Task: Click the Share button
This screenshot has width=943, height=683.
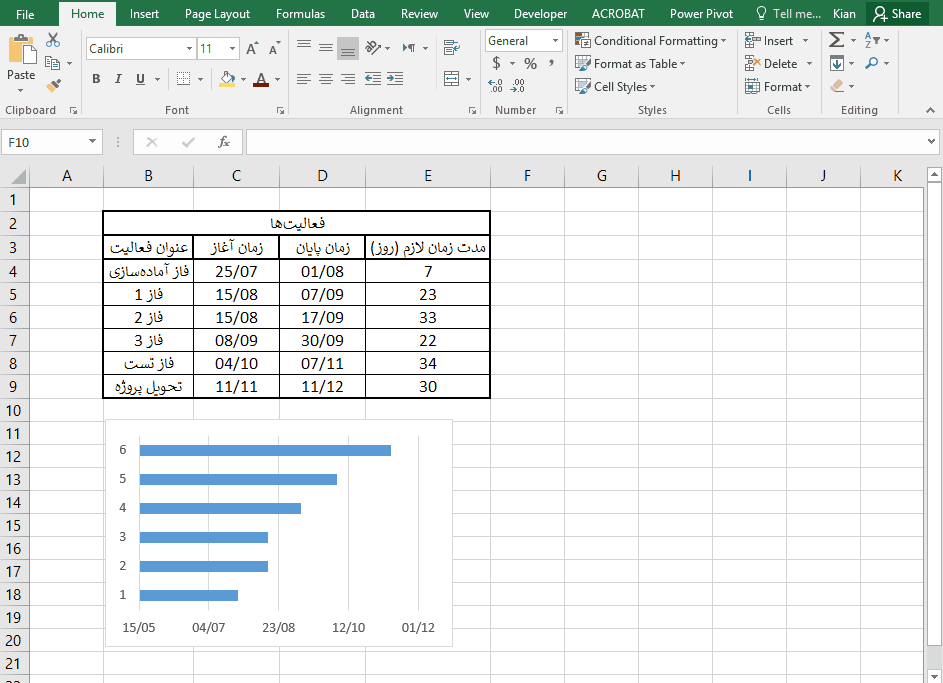Action: (x=897, y=14)
